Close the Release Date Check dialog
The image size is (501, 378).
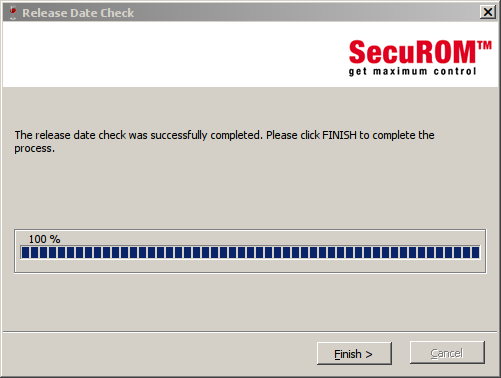coord(488,12)
